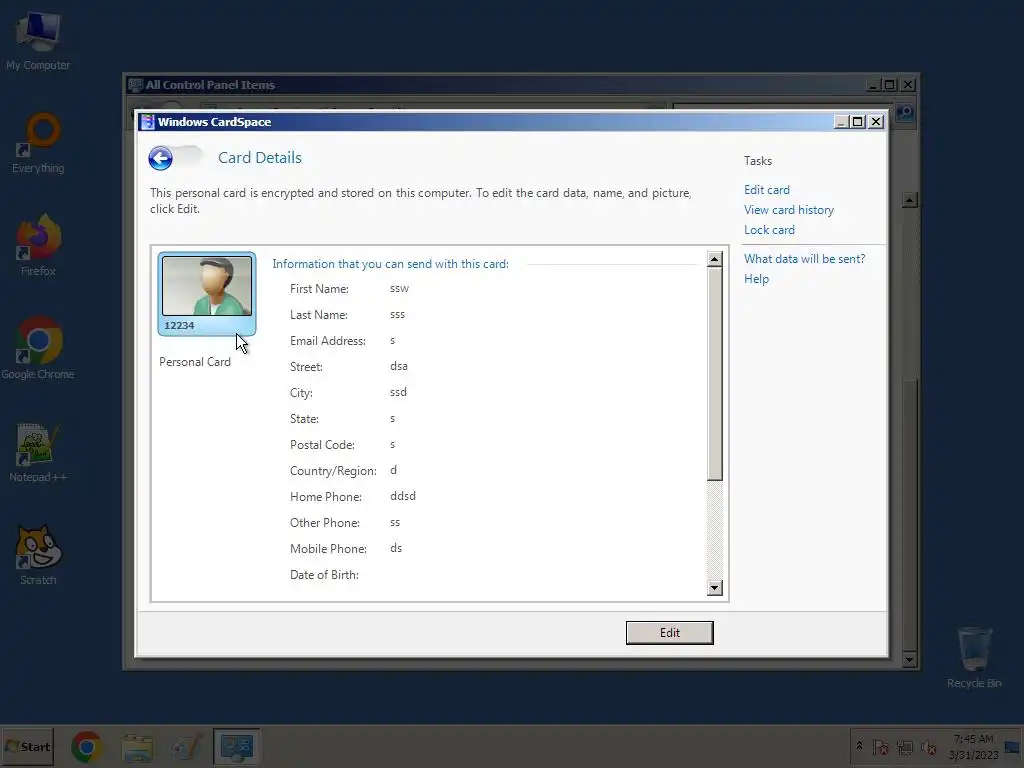1024x768 pixels.
Task: Go back using the blue arrow button
Action: (161, 158)
